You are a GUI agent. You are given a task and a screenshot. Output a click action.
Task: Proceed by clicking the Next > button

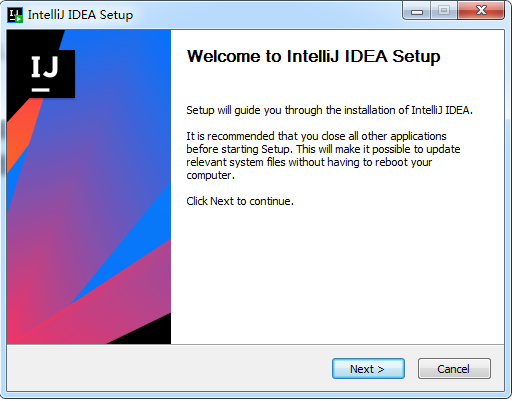[368, 369]
